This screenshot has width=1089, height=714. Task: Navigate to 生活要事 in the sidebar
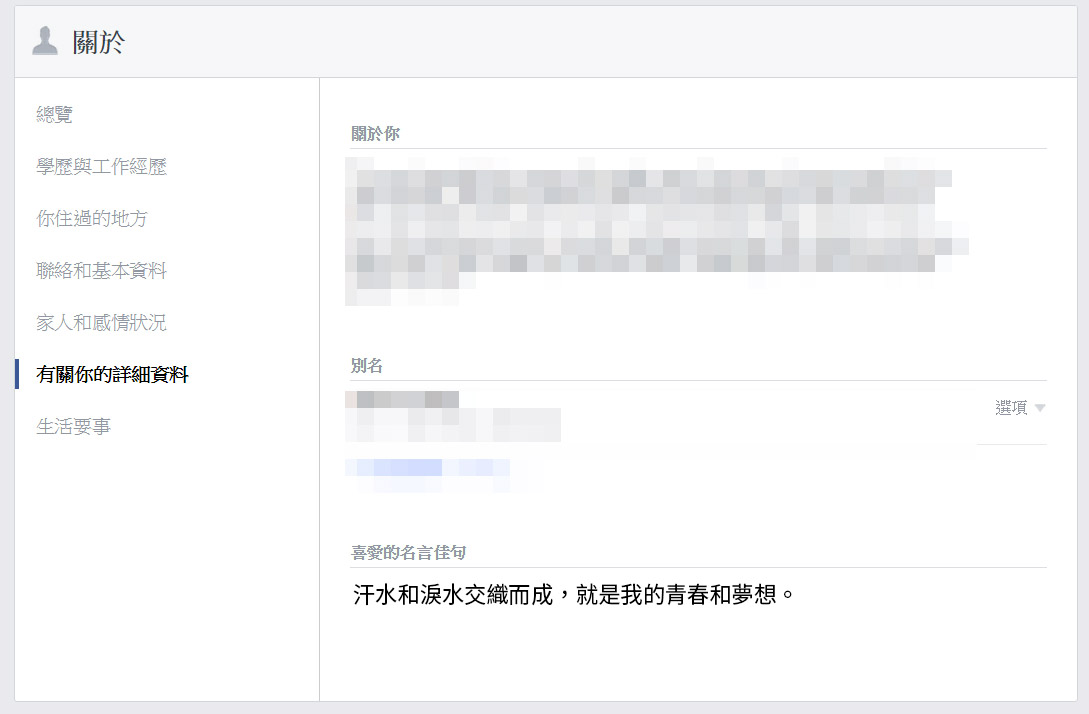click(73, 427)
